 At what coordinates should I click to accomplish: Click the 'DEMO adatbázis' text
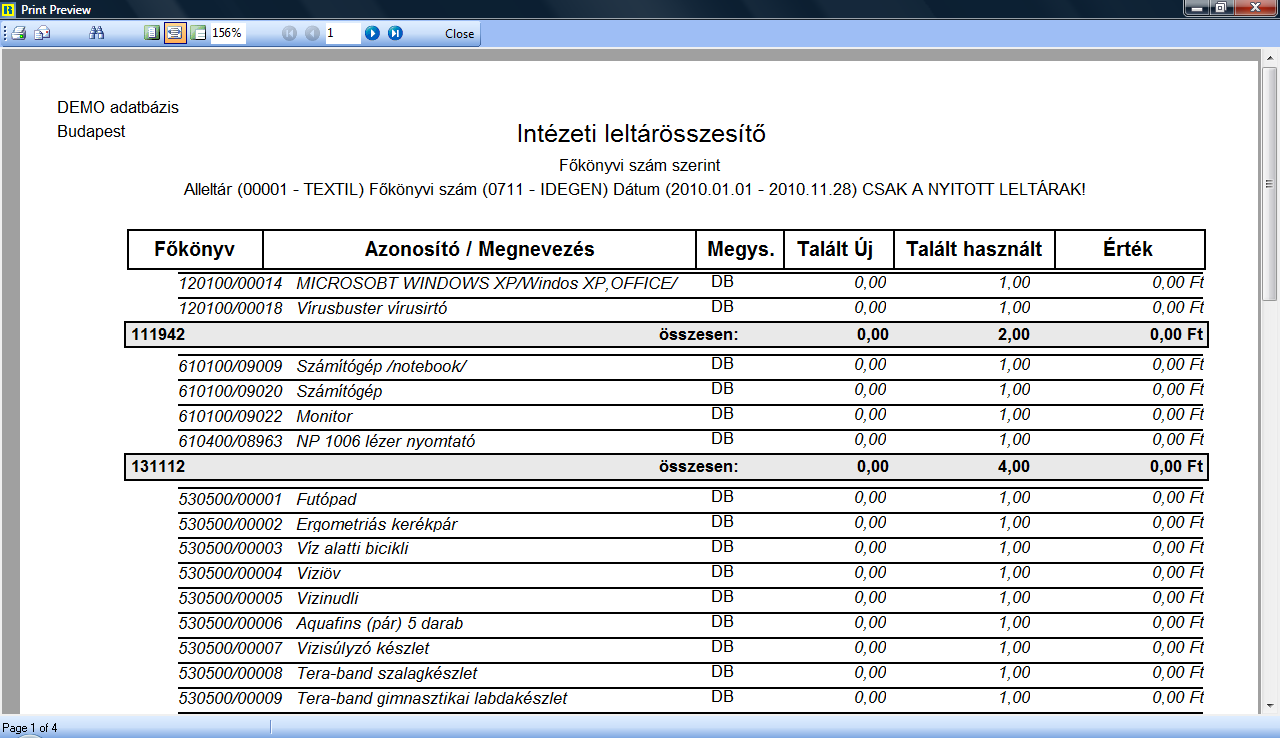[x=118, y=107]
